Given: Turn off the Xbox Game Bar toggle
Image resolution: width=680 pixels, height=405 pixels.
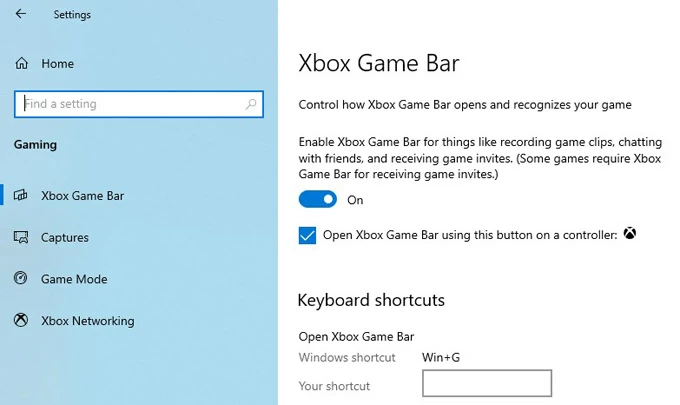Looking at the screenshot, I should click(x=317, y=199).
